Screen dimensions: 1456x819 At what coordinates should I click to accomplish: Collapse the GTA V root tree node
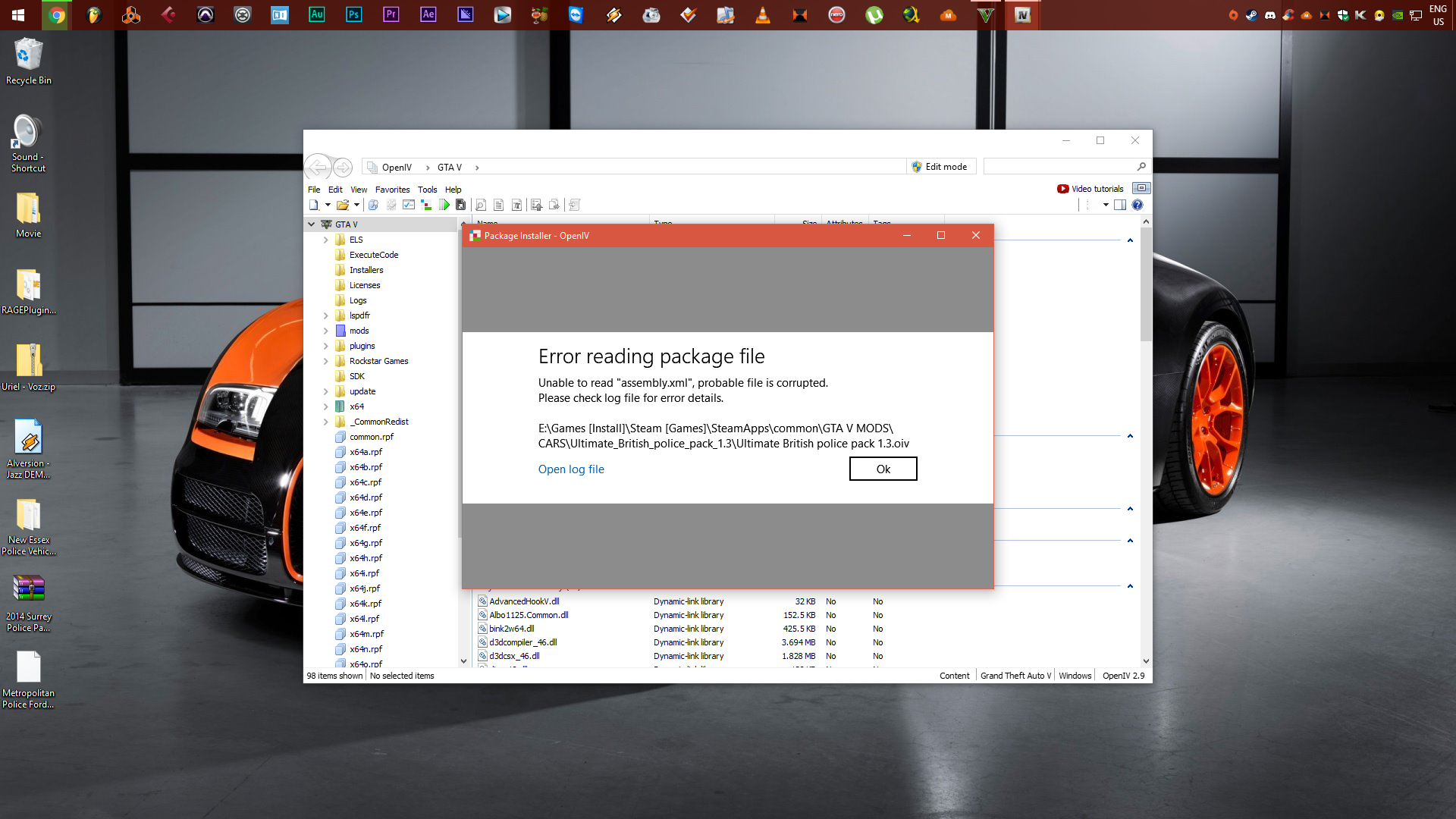click(311, 224)
